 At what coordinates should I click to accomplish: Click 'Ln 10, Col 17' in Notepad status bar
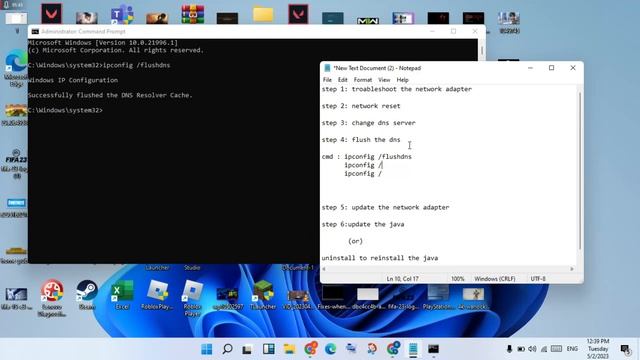(402, 279)
